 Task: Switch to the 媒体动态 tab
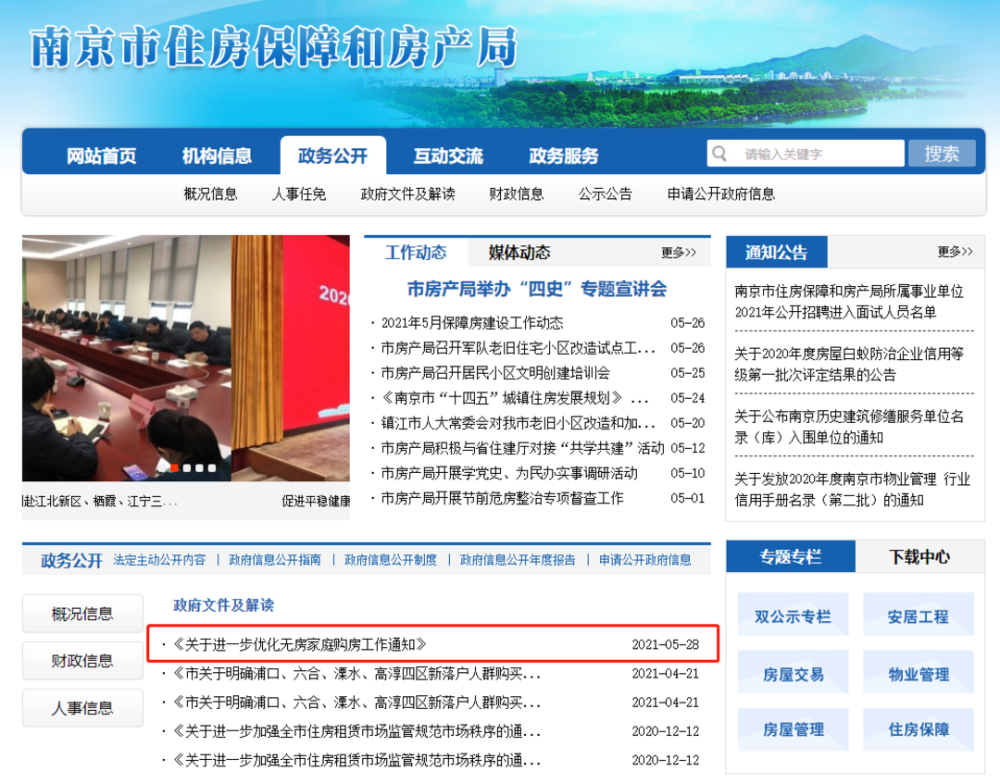point(519,253)
